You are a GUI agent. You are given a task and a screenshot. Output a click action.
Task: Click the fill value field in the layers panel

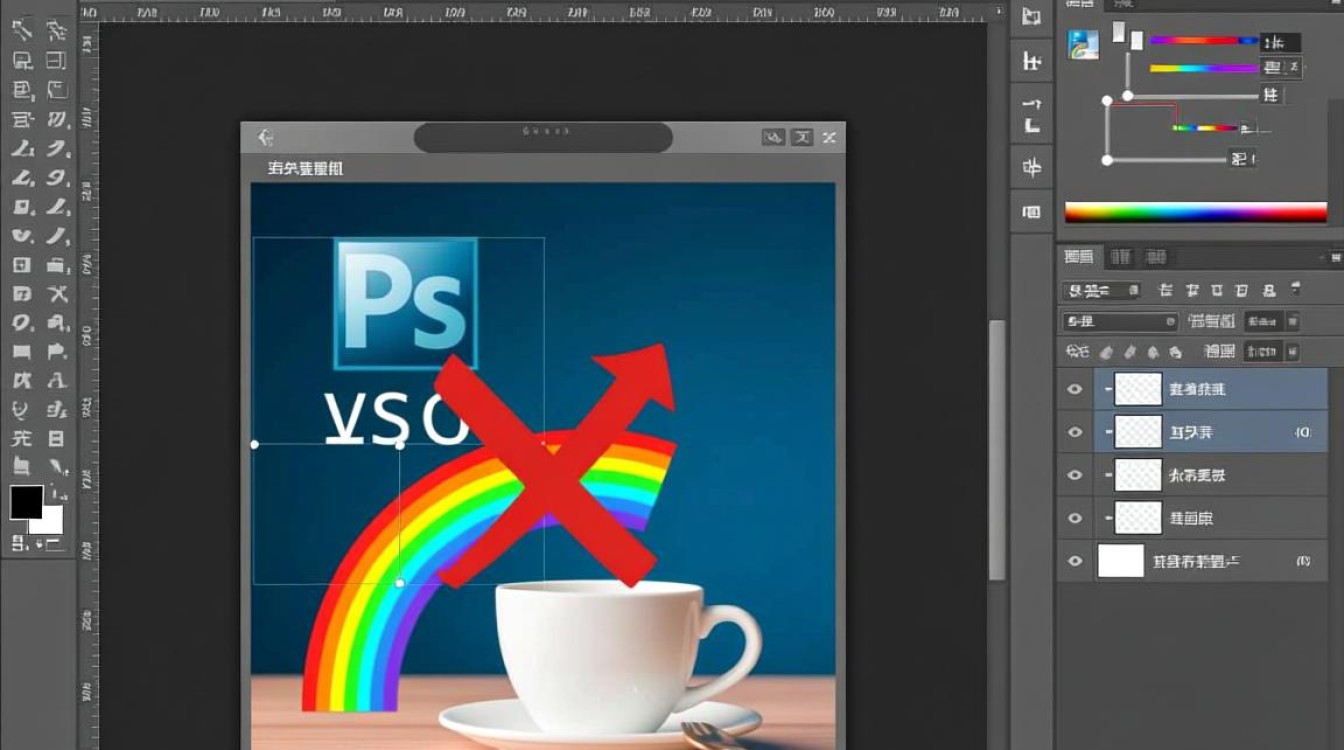point(1263,352)
